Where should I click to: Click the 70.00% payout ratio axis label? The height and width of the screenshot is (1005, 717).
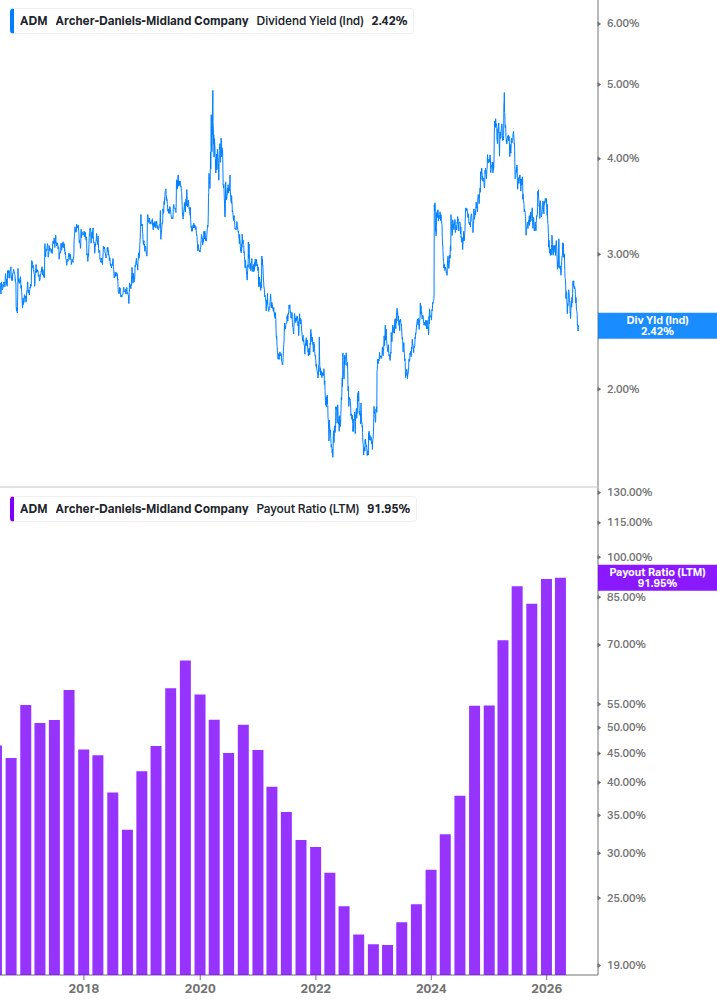tap(626, 644)
